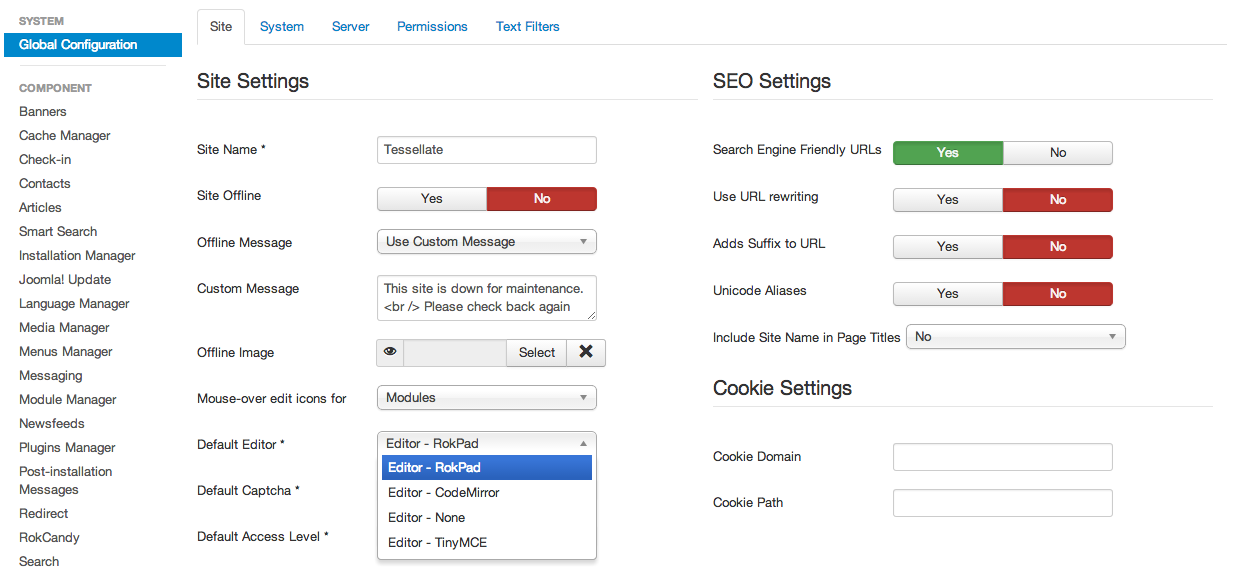1233x568 pixels.
Task: Open Plugins Manager in the sidebar
Action: click(67, 448)
